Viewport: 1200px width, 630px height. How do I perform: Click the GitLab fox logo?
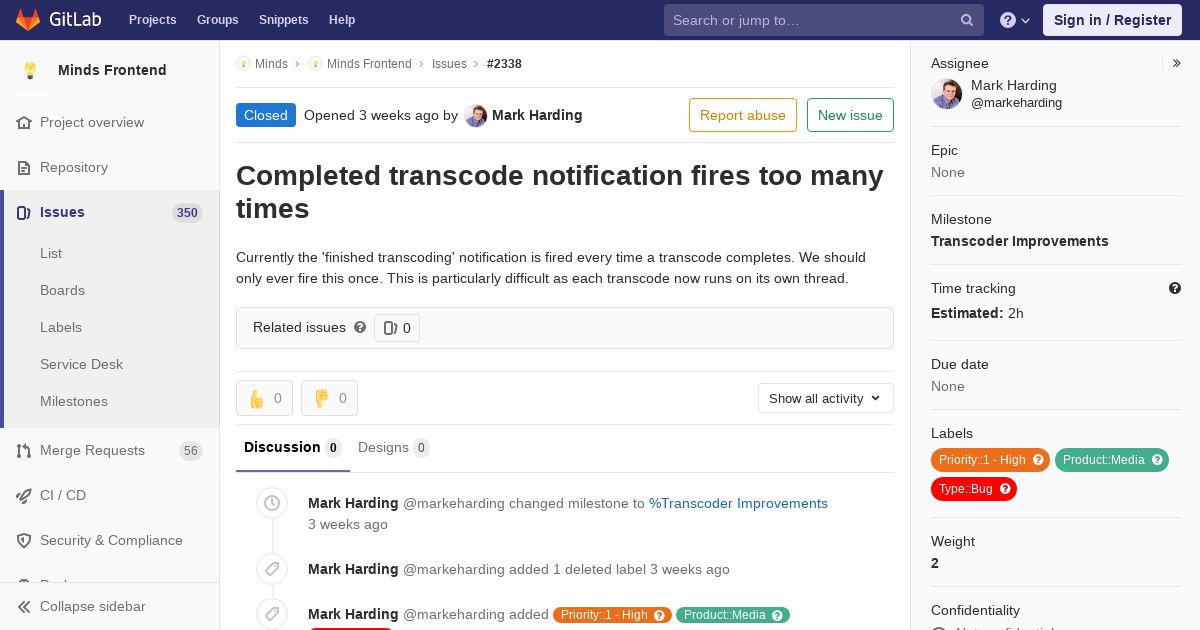[28, 19]
